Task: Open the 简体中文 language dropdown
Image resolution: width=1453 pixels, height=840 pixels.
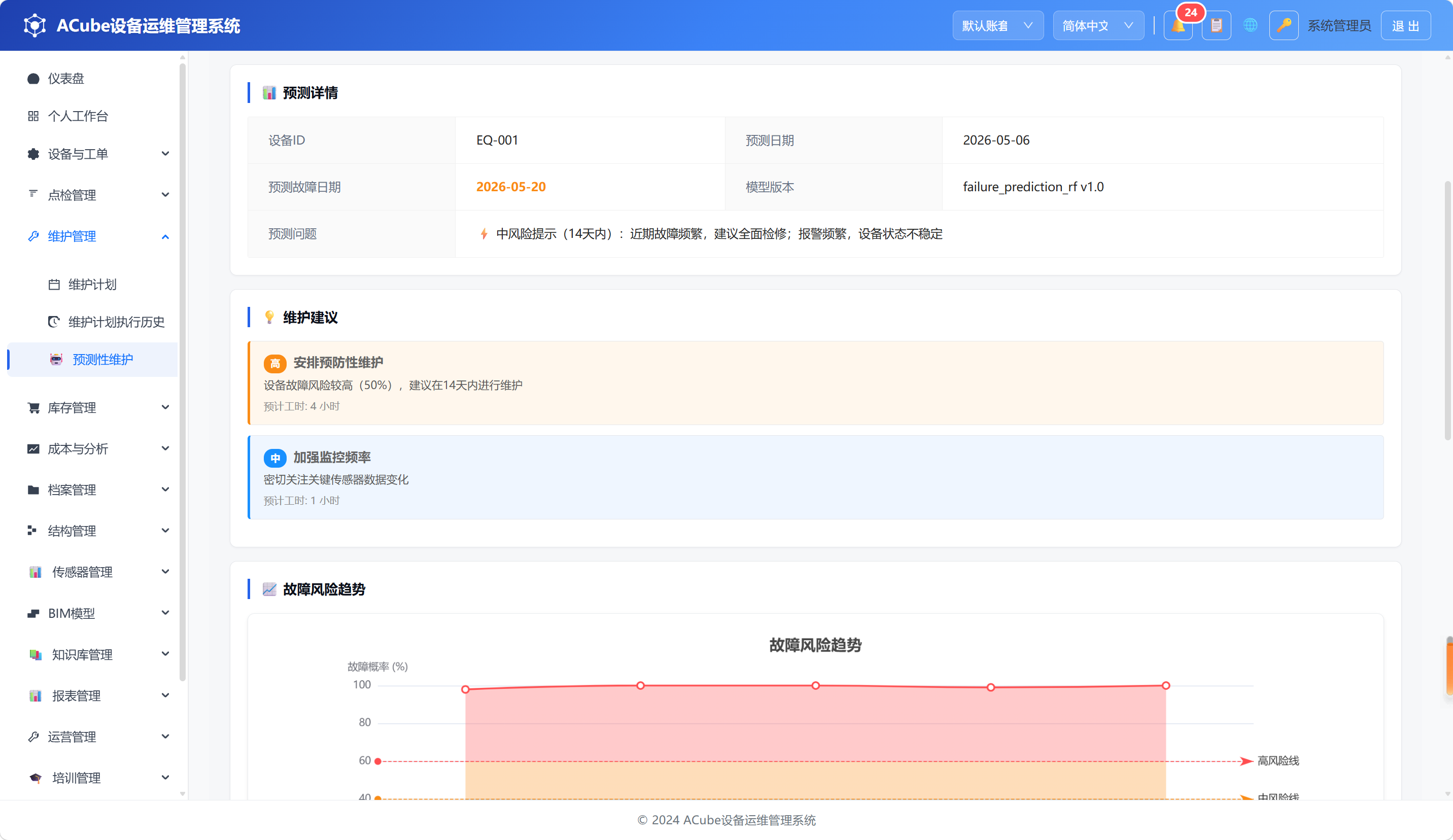Action: click(x=1098, y=26)
